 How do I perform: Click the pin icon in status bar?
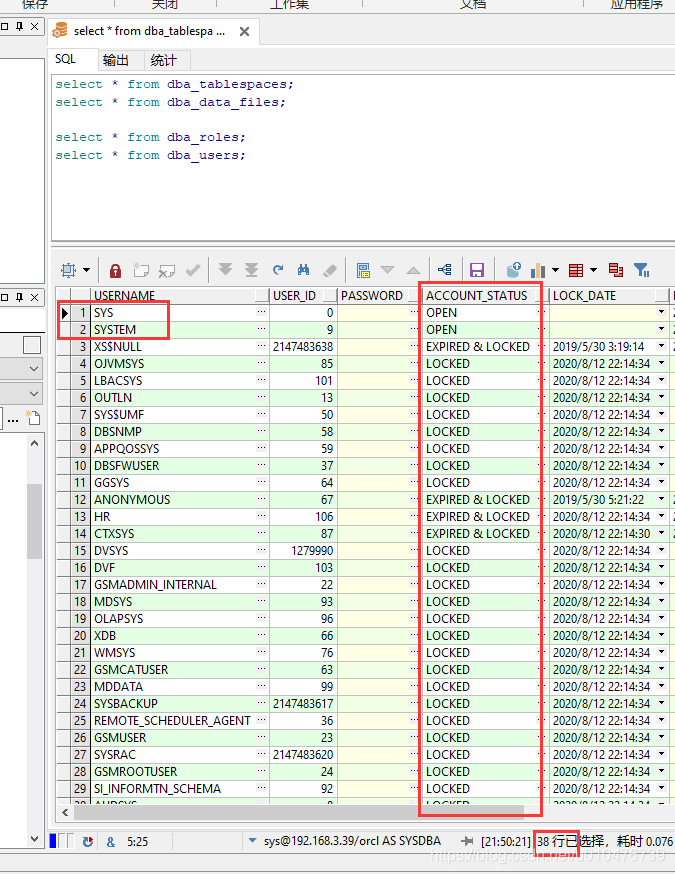pyautogui.click(x=467, y=841)
